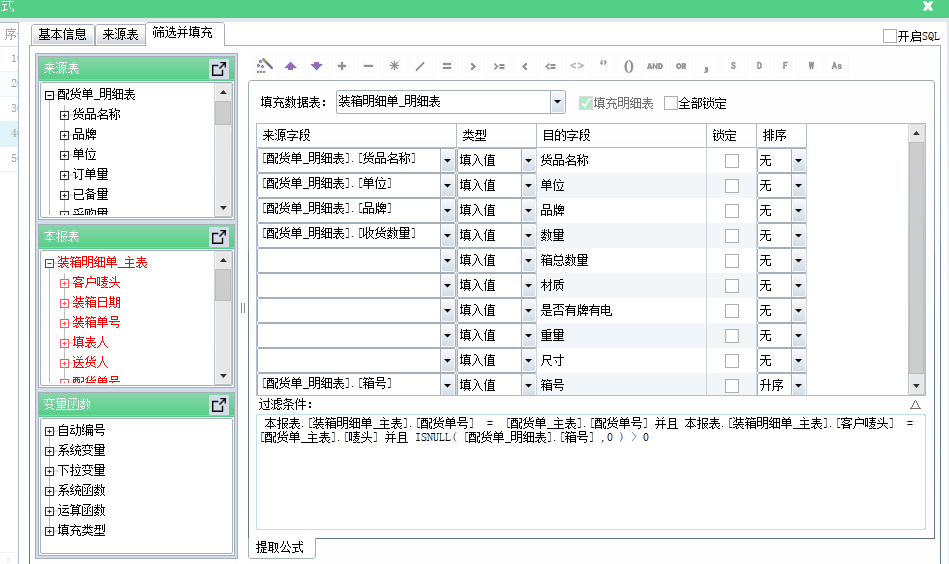Toggle the 填充明细表 checkbox
This screenshot has height=564, width=949.
pyautogui.click(x=585, y=103)
